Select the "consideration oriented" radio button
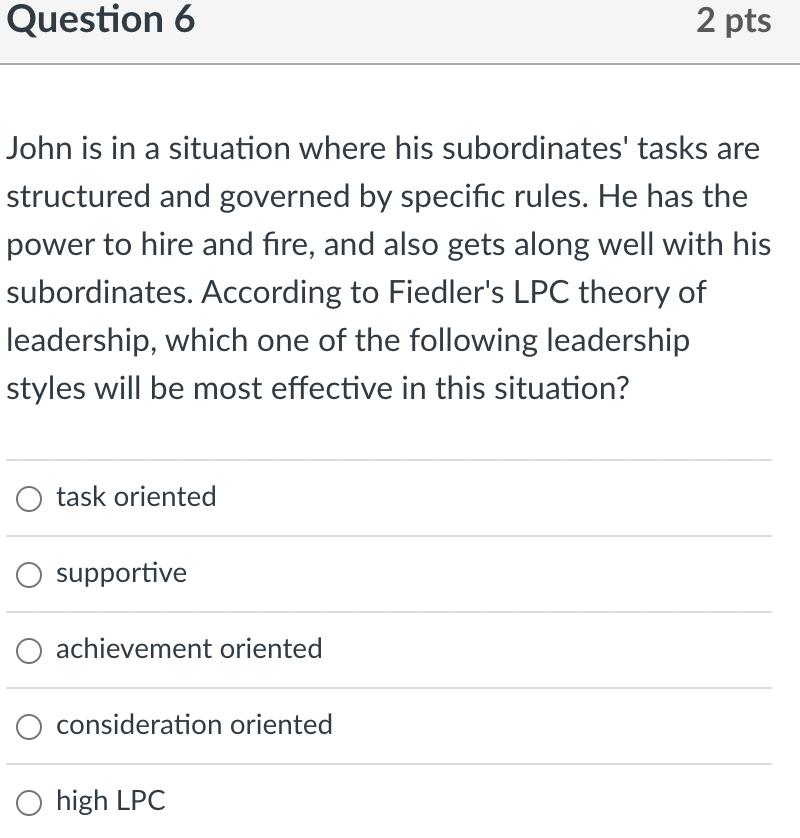This screenshot has width=800, height=838. click(x=29, y=725)
